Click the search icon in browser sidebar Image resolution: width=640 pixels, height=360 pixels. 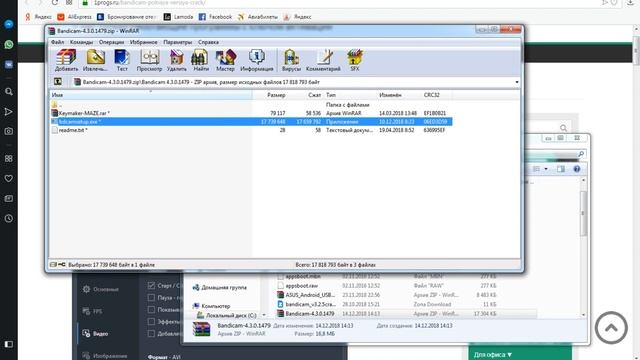click(9, 92)
